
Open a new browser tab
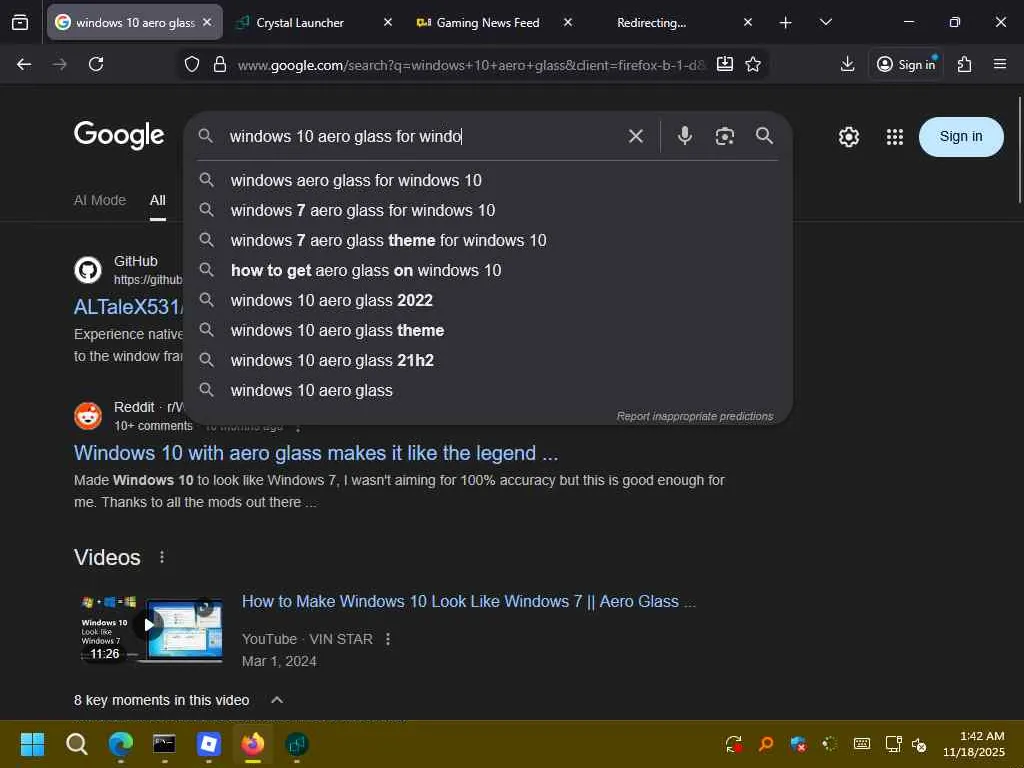[786, 23]
